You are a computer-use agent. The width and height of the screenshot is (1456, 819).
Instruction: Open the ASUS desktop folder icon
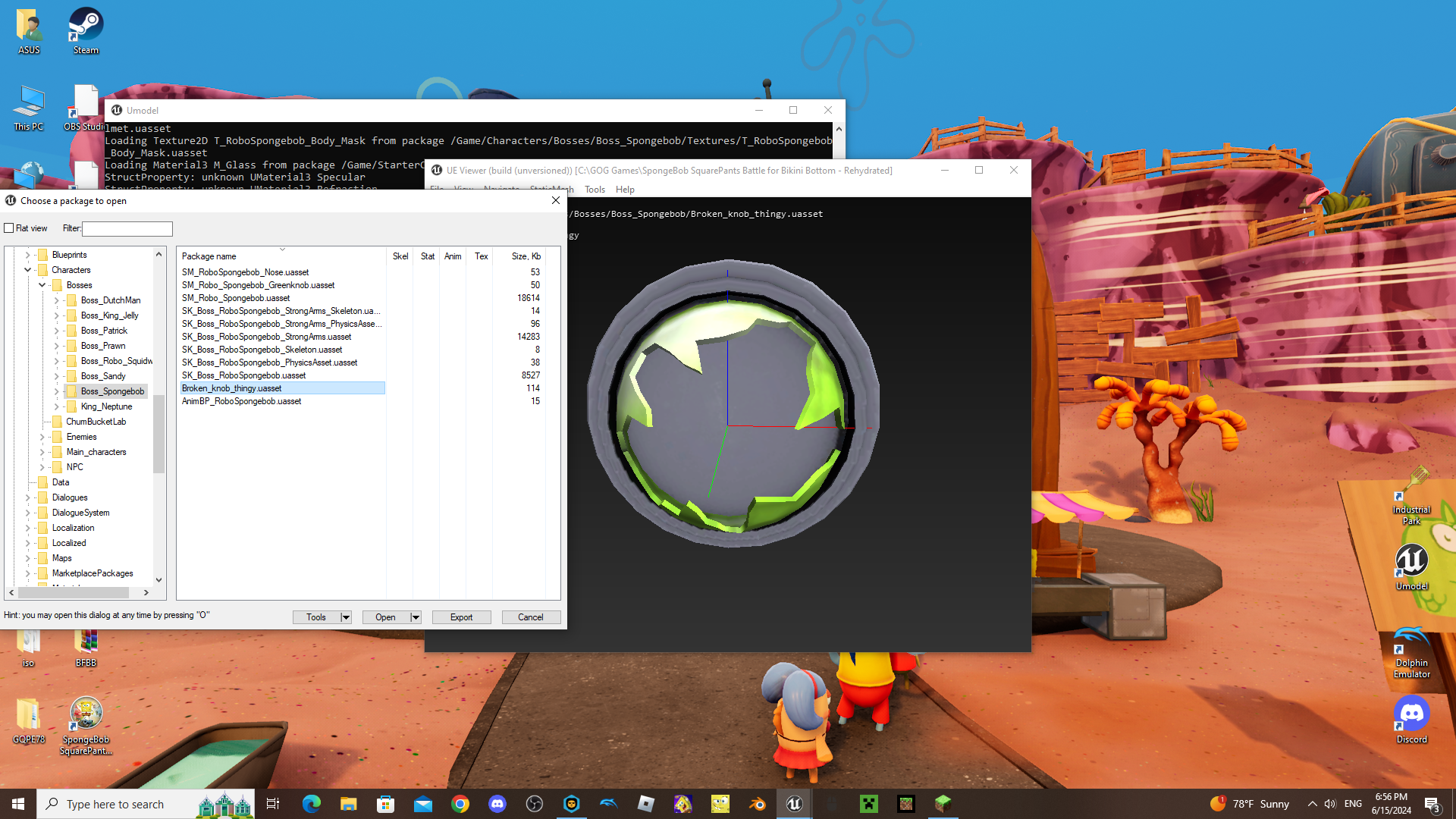(29, 31)
